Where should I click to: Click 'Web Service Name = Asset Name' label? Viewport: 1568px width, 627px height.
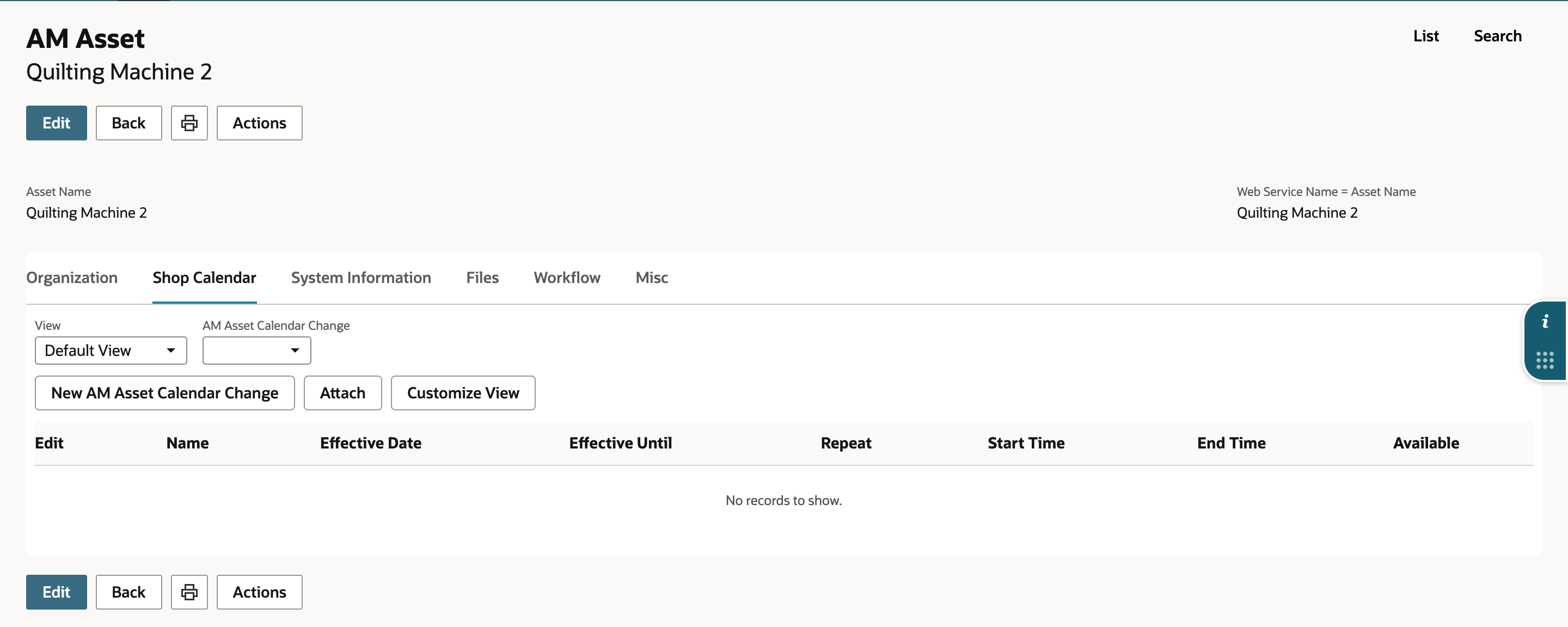click(1326, 192)
